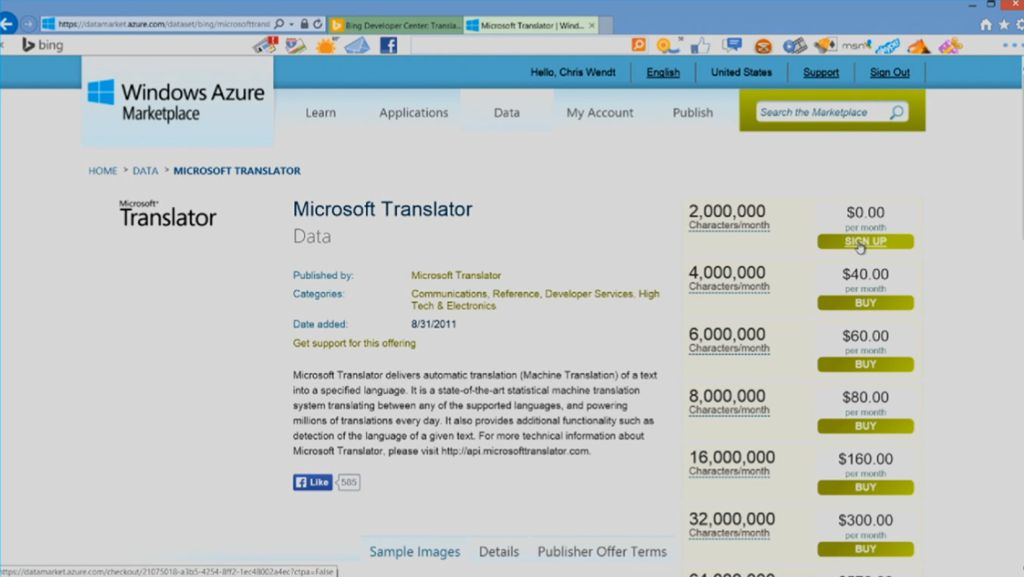This screenshot has width=1024, height=577.
Task: Click the United States region text
Action: 741,72
